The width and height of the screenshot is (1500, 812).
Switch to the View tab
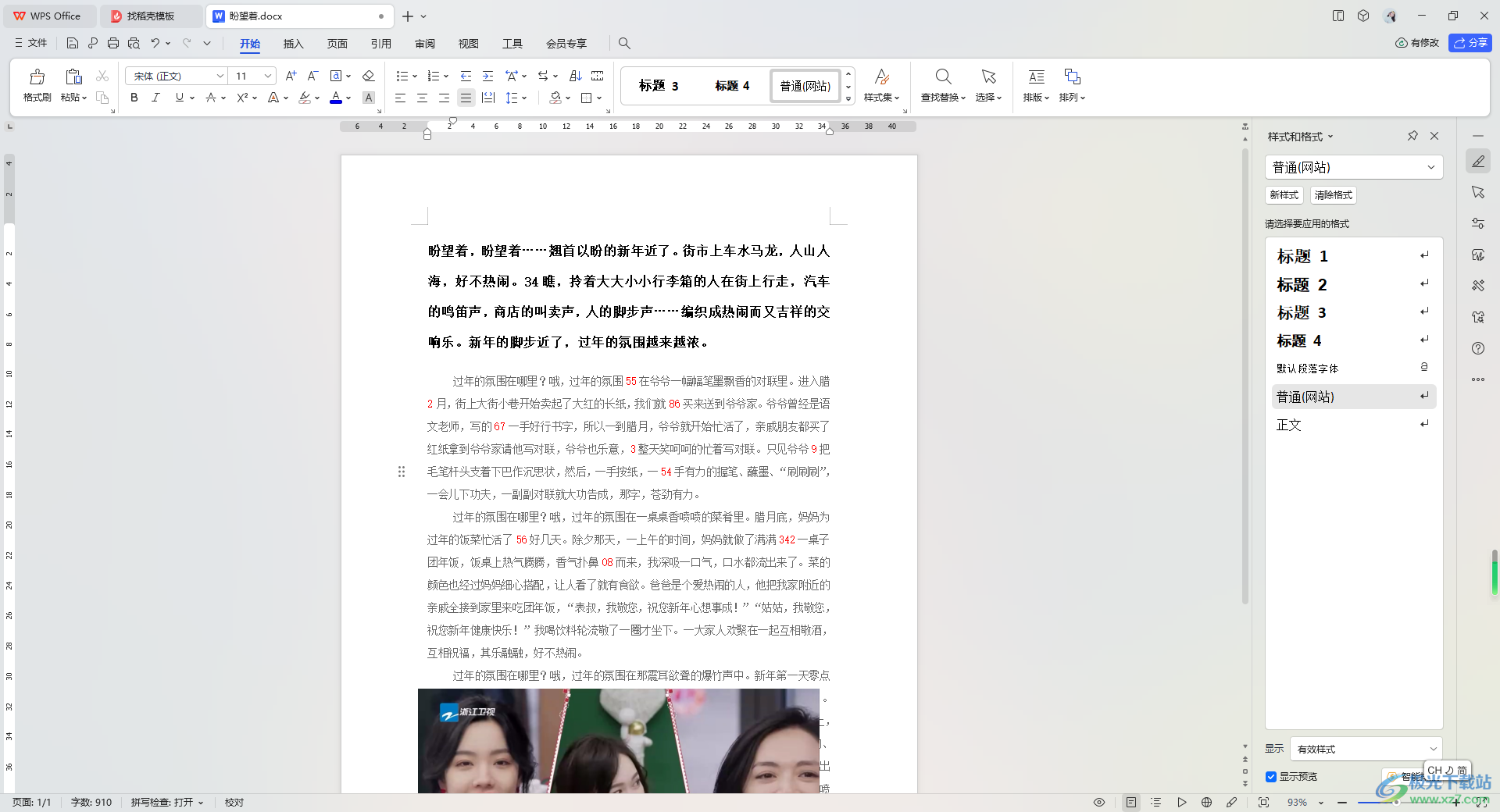pyautogui.click(x=468, y=44)
